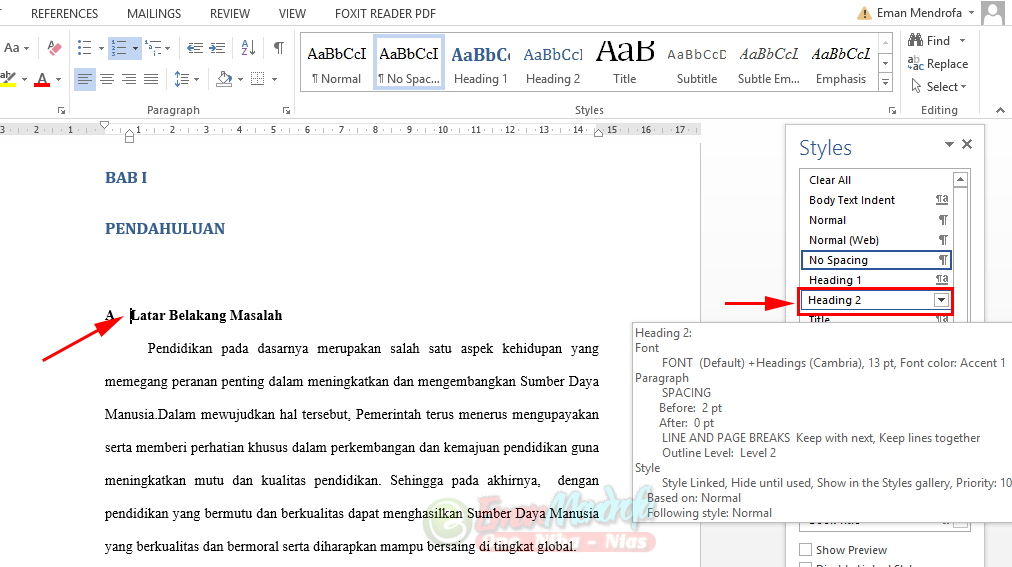Apply the No Spacing gallery style
Screen dimensions: 1012x567
pos(409,63)
